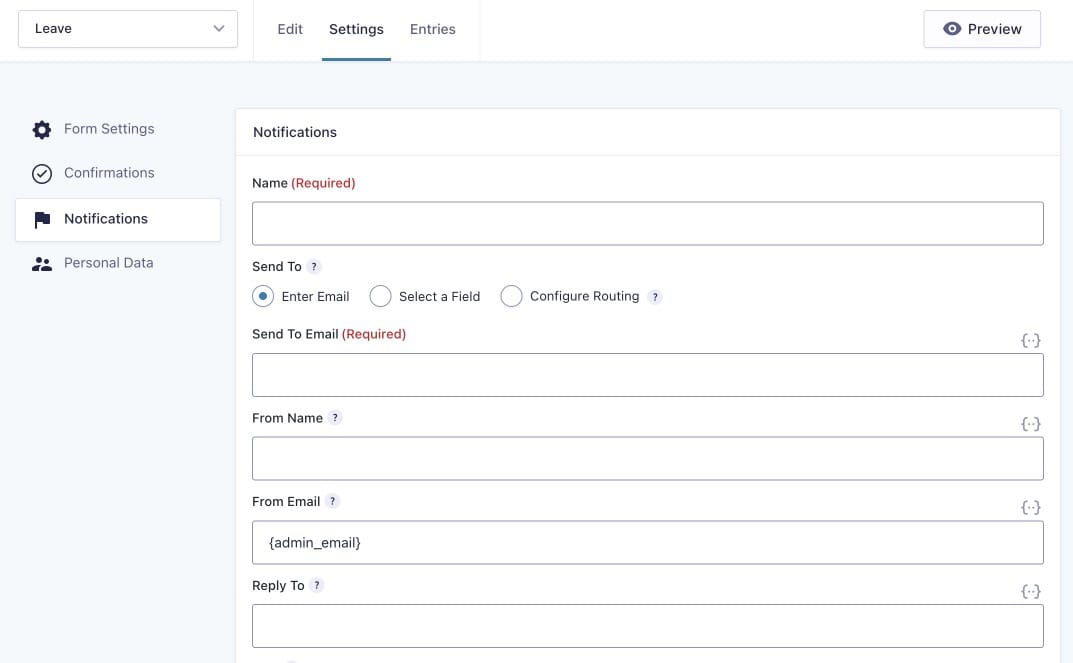Open the Settings tab
The height and width of the screenshot is (663, 1073).
(356, 29)
